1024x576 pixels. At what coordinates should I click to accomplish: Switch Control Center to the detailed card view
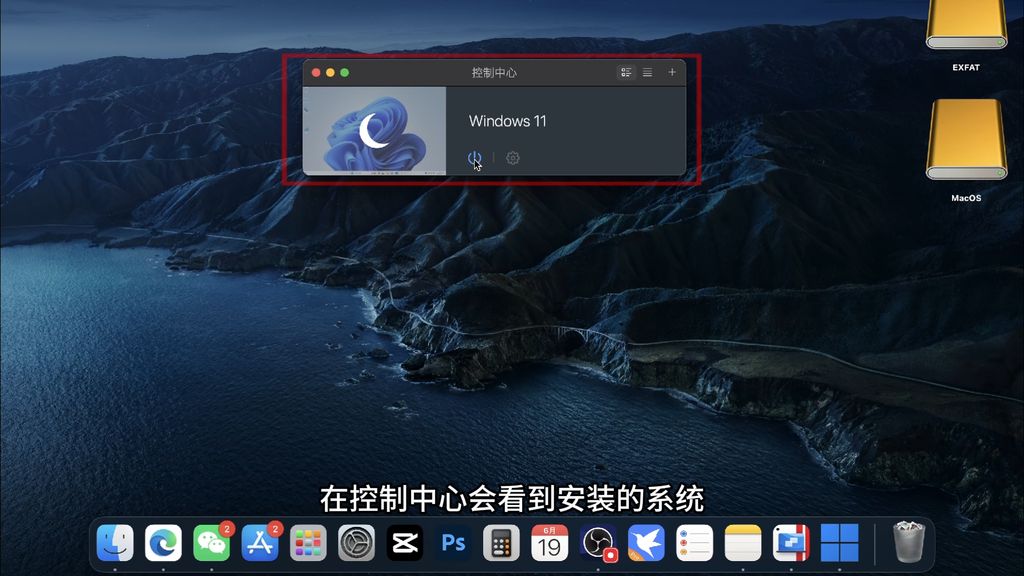click(626, 72)
